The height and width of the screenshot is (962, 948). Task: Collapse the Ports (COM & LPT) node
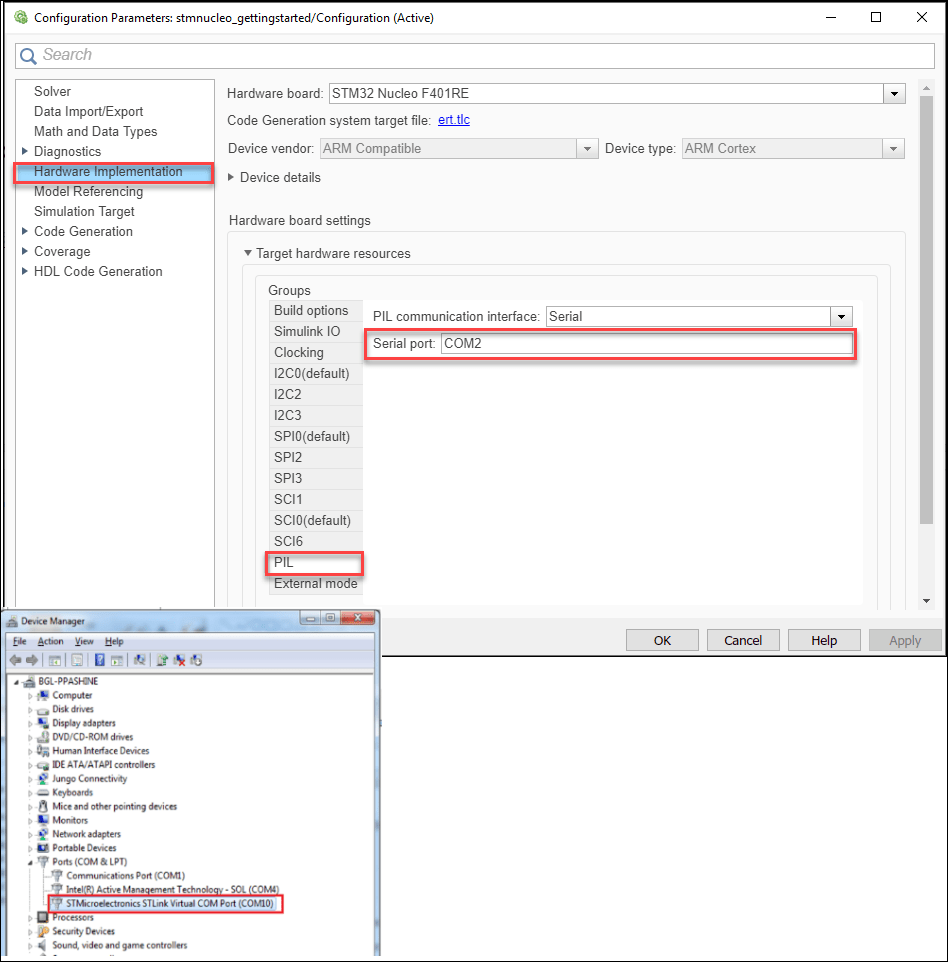pyautogui.click(x=31, y=862)
